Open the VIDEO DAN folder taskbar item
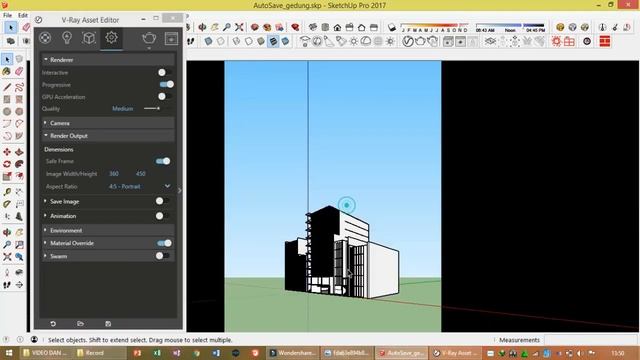Viewport: 640px width, 360px height. (45, 353)
